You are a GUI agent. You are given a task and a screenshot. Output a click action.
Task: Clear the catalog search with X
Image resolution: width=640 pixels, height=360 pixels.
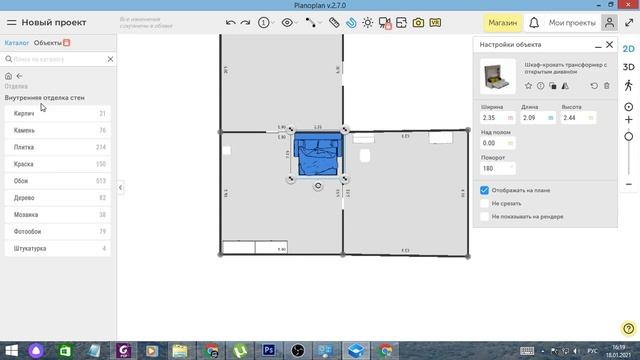click(x=110, y=59)
